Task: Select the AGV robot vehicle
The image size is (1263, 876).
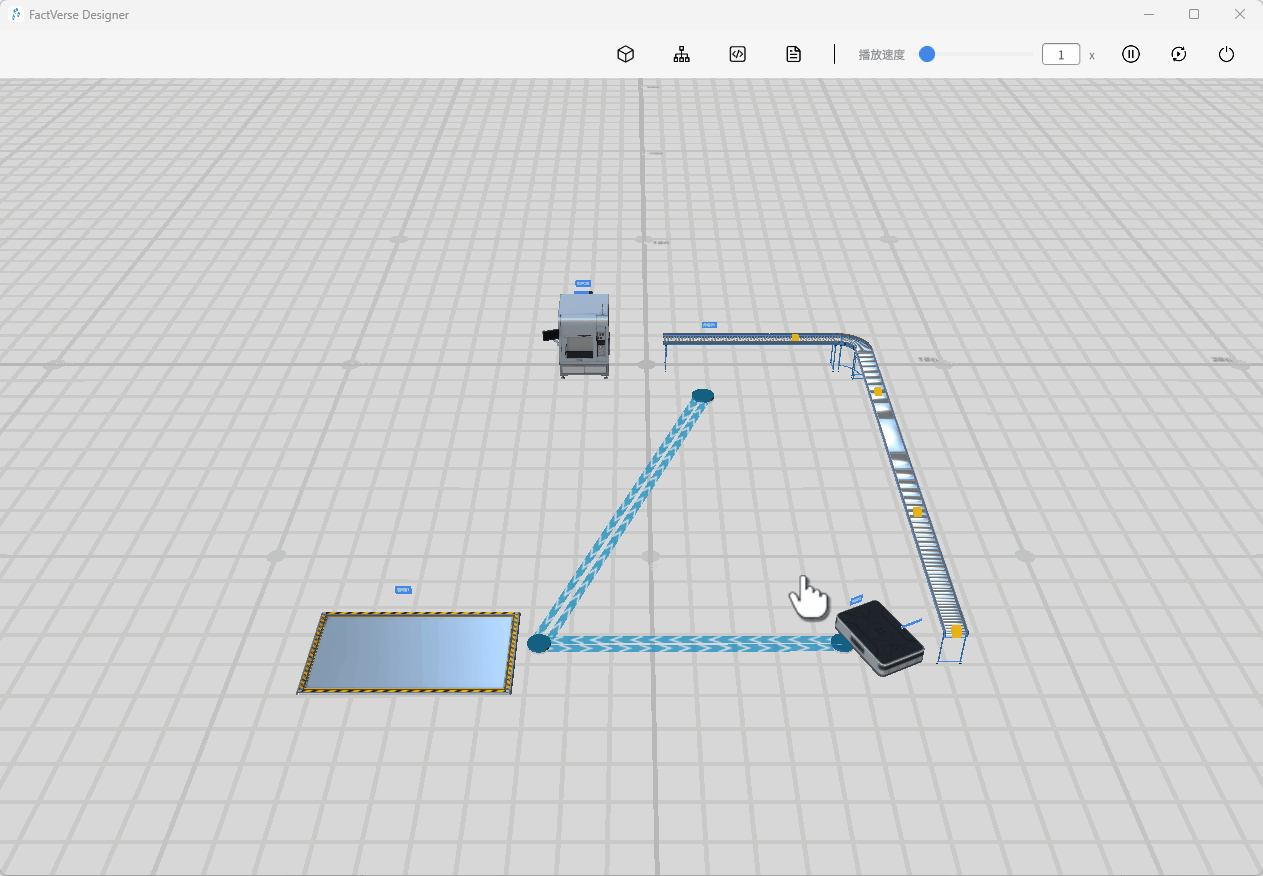Action: (x=879, y=637)
